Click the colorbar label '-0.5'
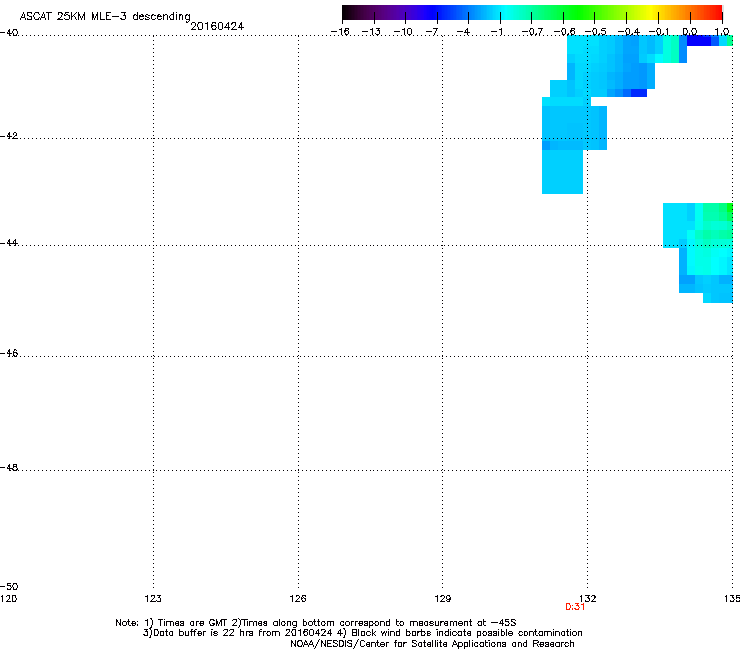This screenshot has height=650, width=740. [x=596, y=32]
